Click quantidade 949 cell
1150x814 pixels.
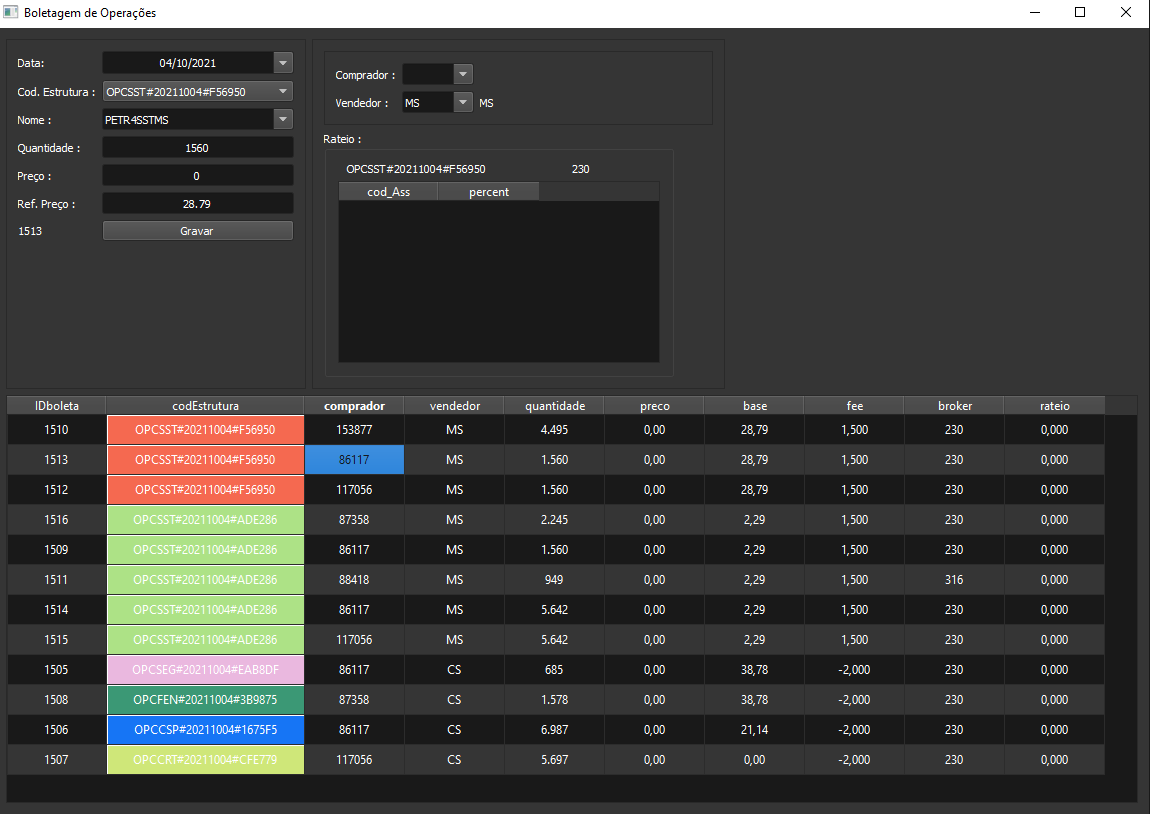tap(554, 580)
